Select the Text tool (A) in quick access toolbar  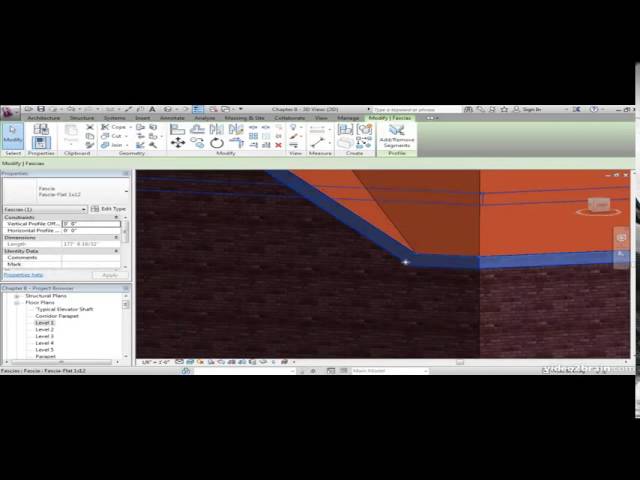point(152,109)
